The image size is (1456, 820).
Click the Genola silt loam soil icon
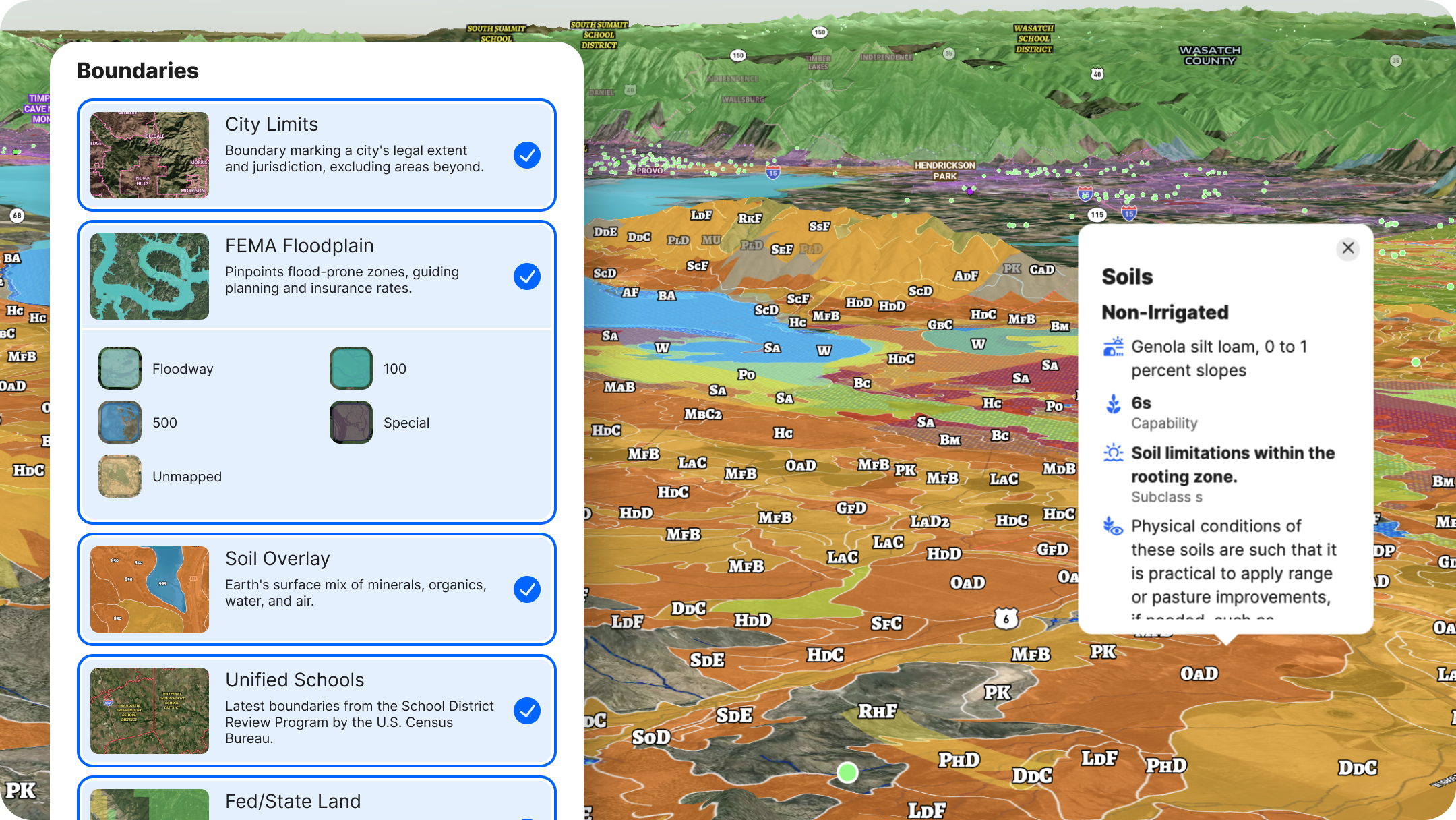click(x=1113, y=347)
